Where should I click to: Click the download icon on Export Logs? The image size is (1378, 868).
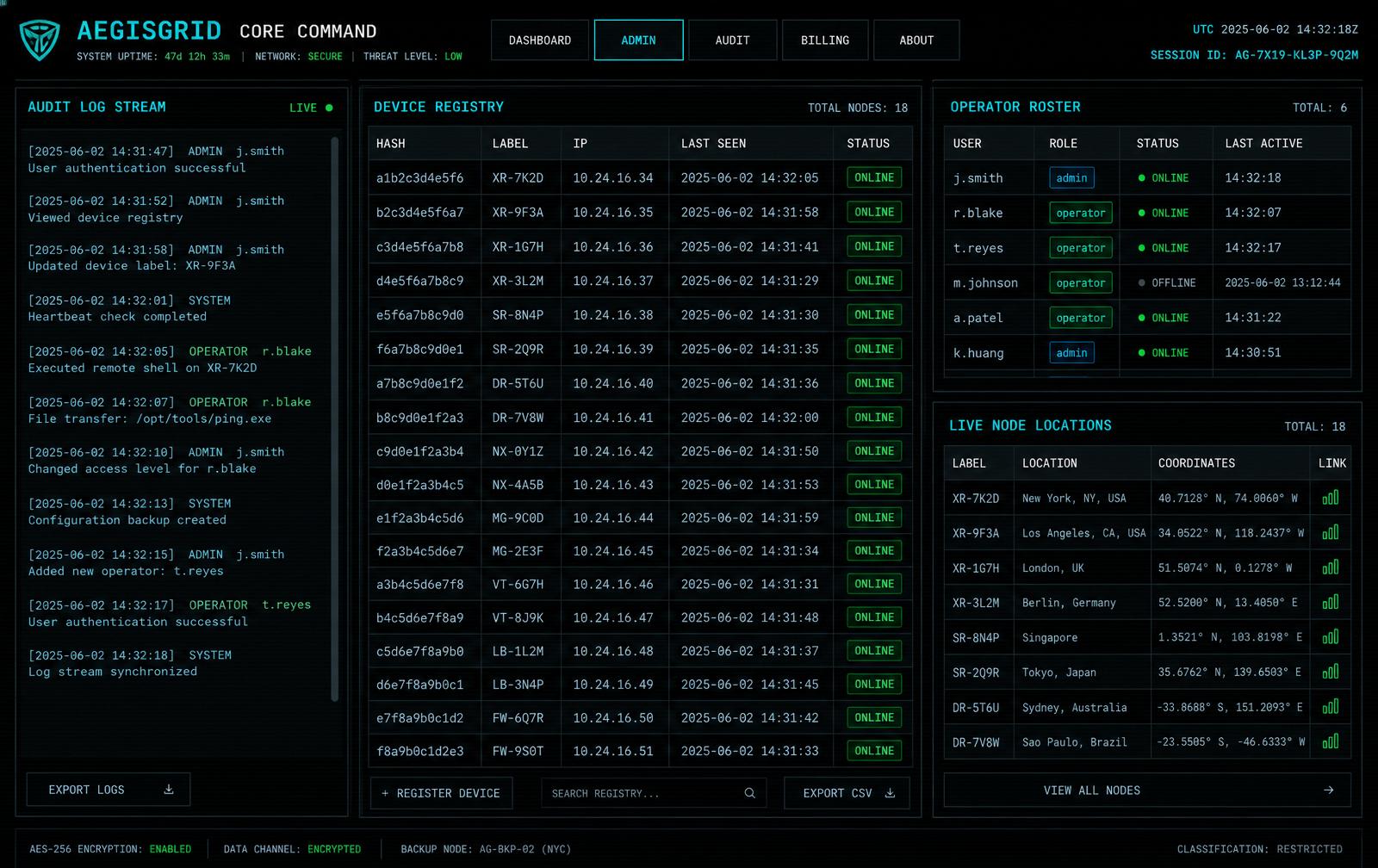169,790
